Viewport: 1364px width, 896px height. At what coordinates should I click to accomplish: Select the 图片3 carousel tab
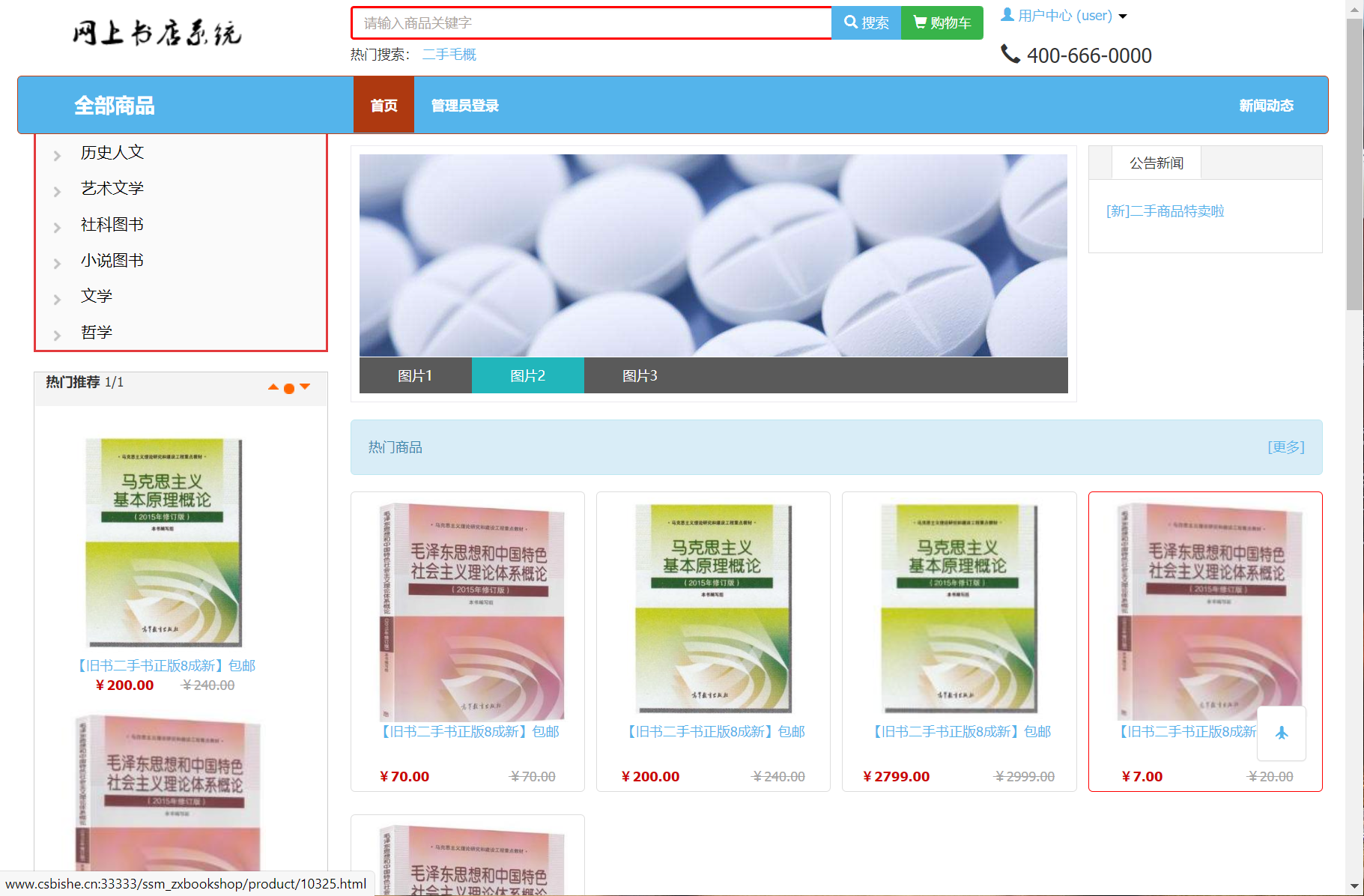point(639,375)
